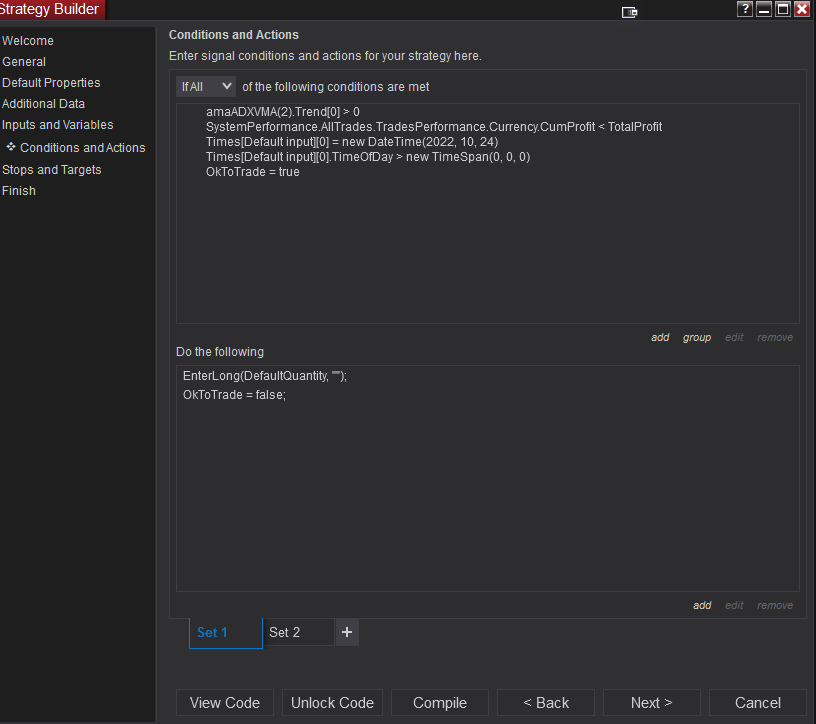Open the Welcome page
This screenshot has height=724, width=816.
28,41
